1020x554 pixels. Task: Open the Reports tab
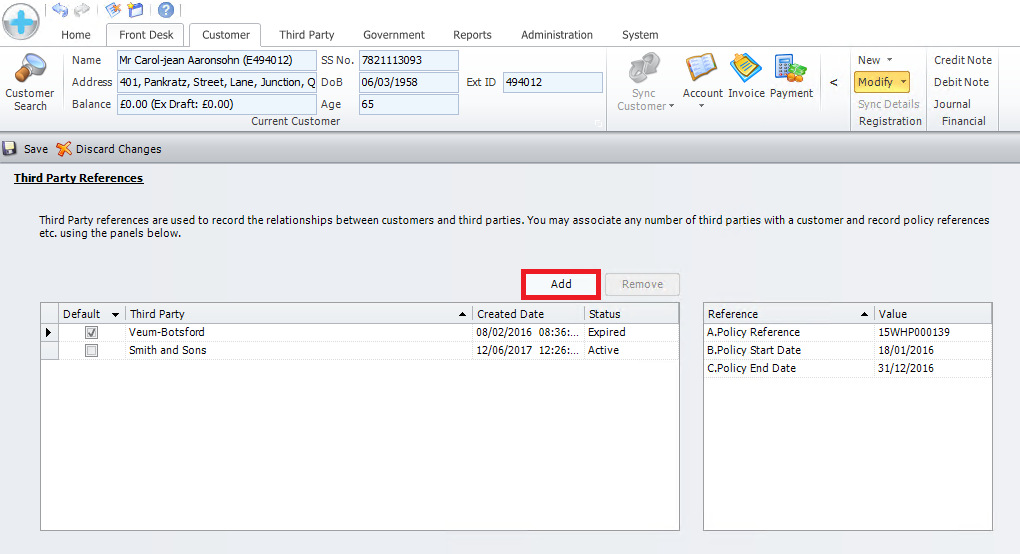click(472, 35)
